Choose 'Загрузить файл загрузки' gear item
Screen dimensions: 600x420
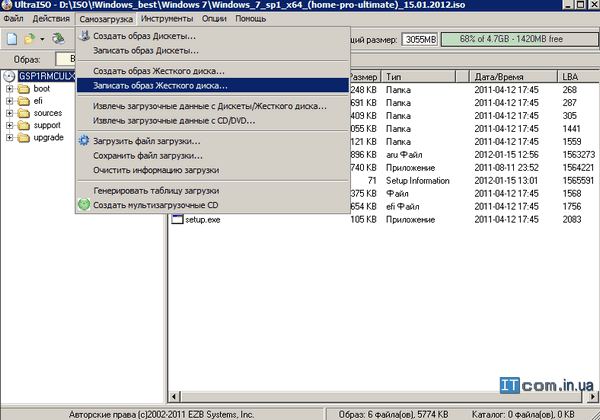click(147, 141)
